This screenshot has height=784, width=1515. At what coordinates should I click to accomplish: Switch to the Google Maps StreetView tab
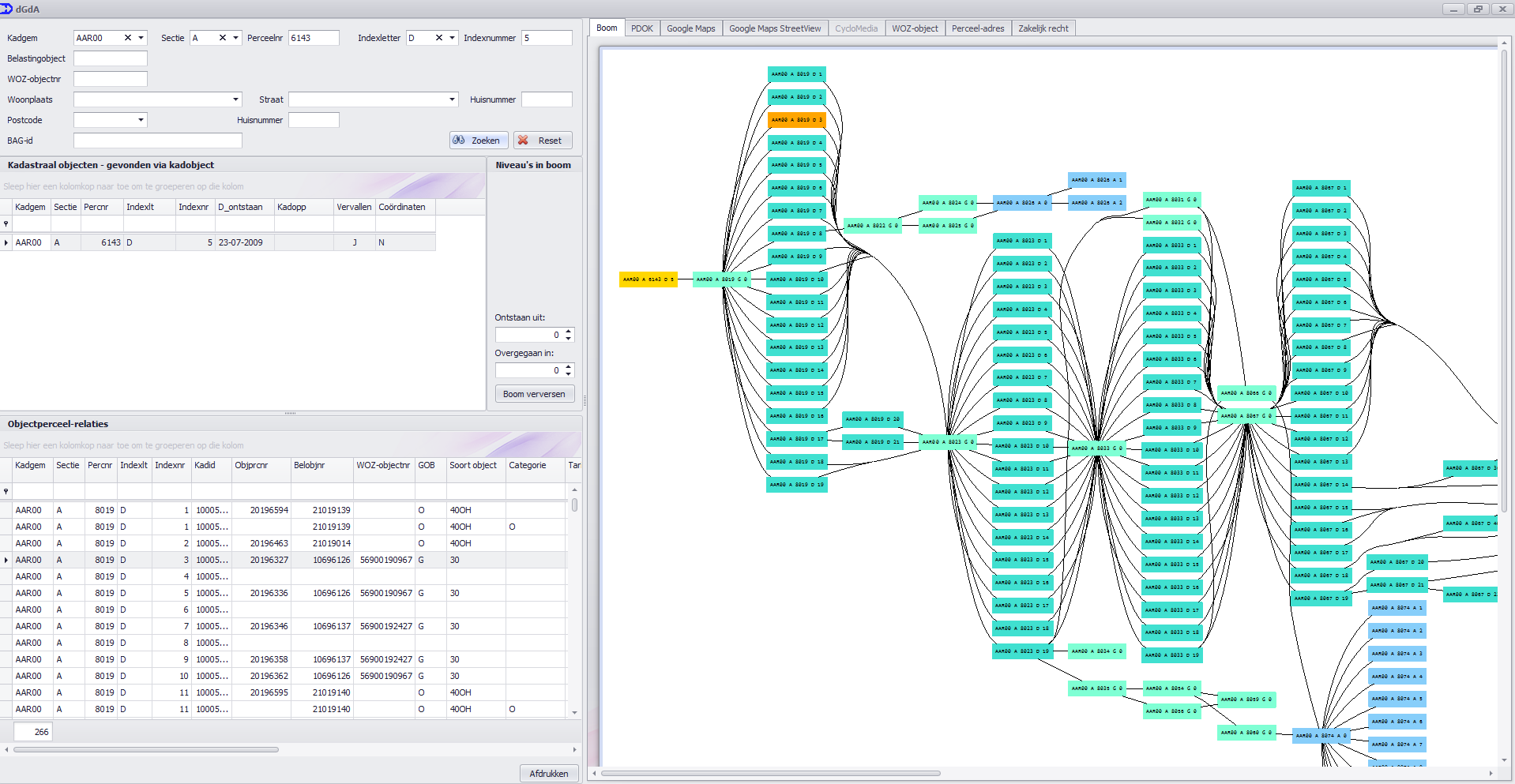(x=774, y=28)
